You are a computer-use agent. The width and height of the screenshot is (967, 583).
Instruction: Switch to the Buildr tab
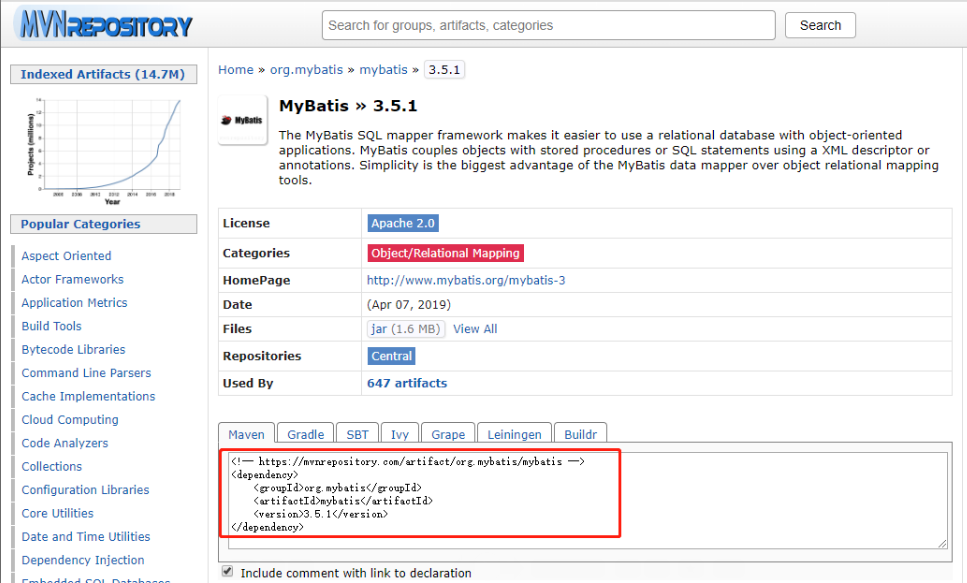click(x=580, y=434)
